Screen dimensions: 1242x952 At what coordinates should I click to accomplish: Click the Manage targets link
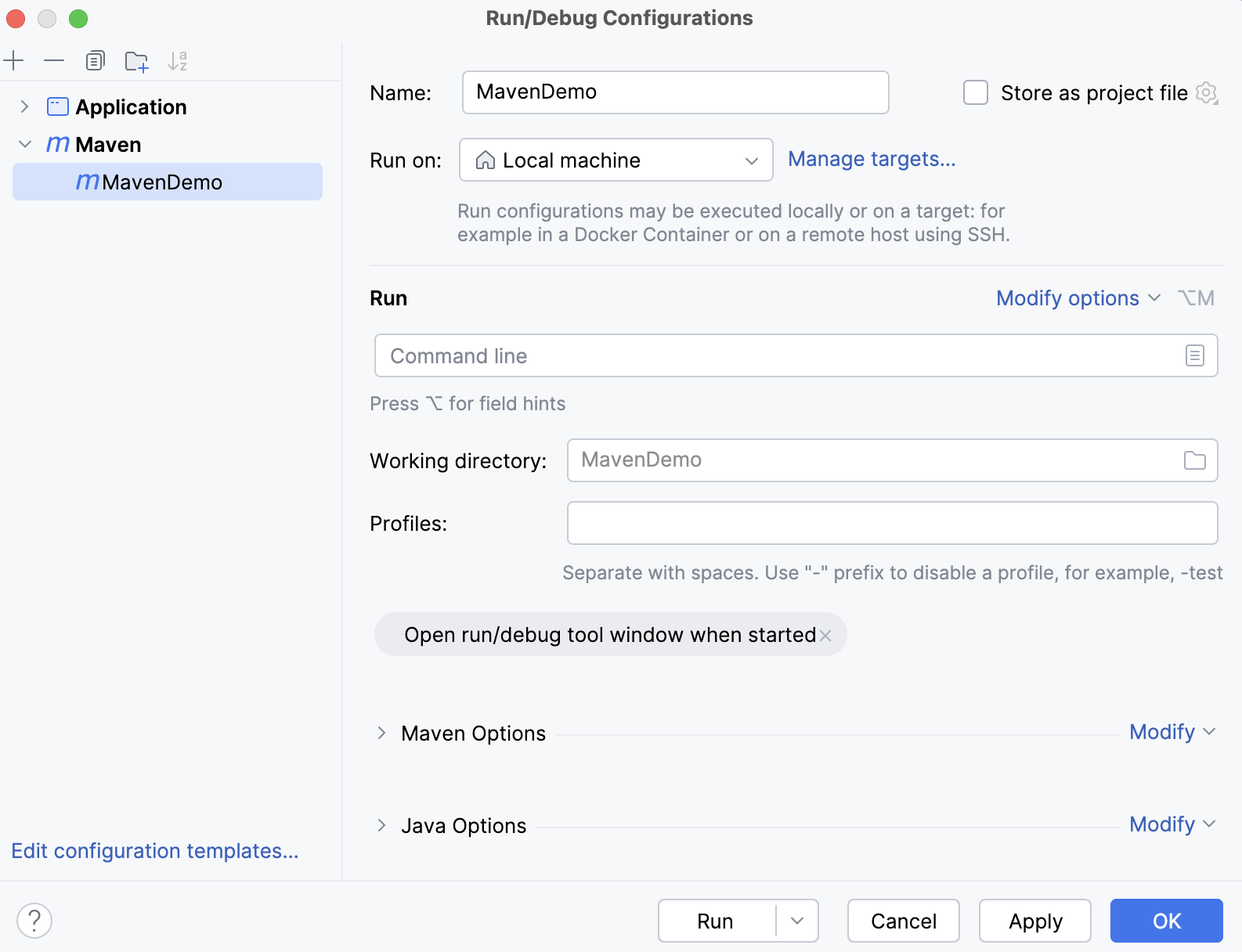point(872,159)
